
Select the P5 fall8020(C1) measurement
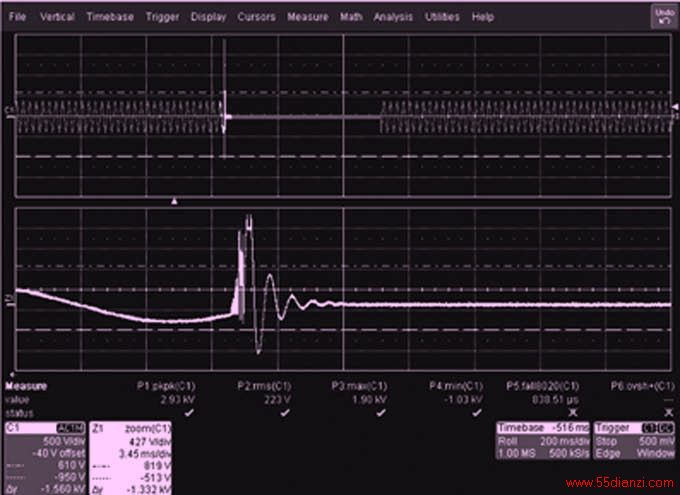(543, 386)
